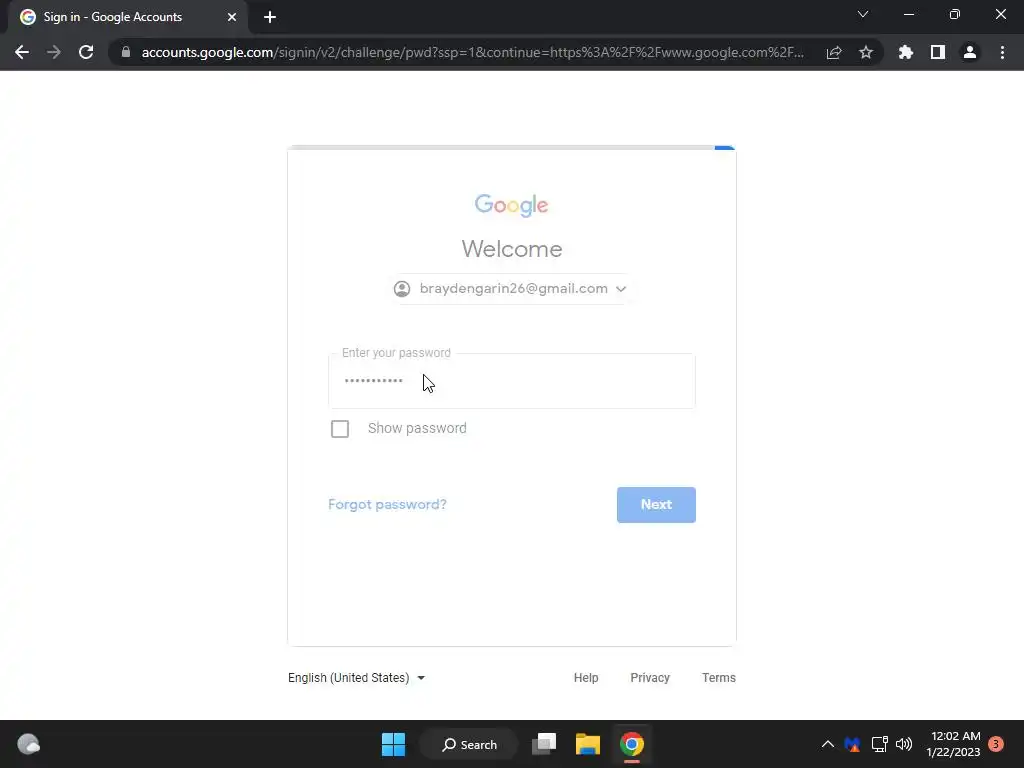Open File Explorer from the taskbar

tap(588, 744)
